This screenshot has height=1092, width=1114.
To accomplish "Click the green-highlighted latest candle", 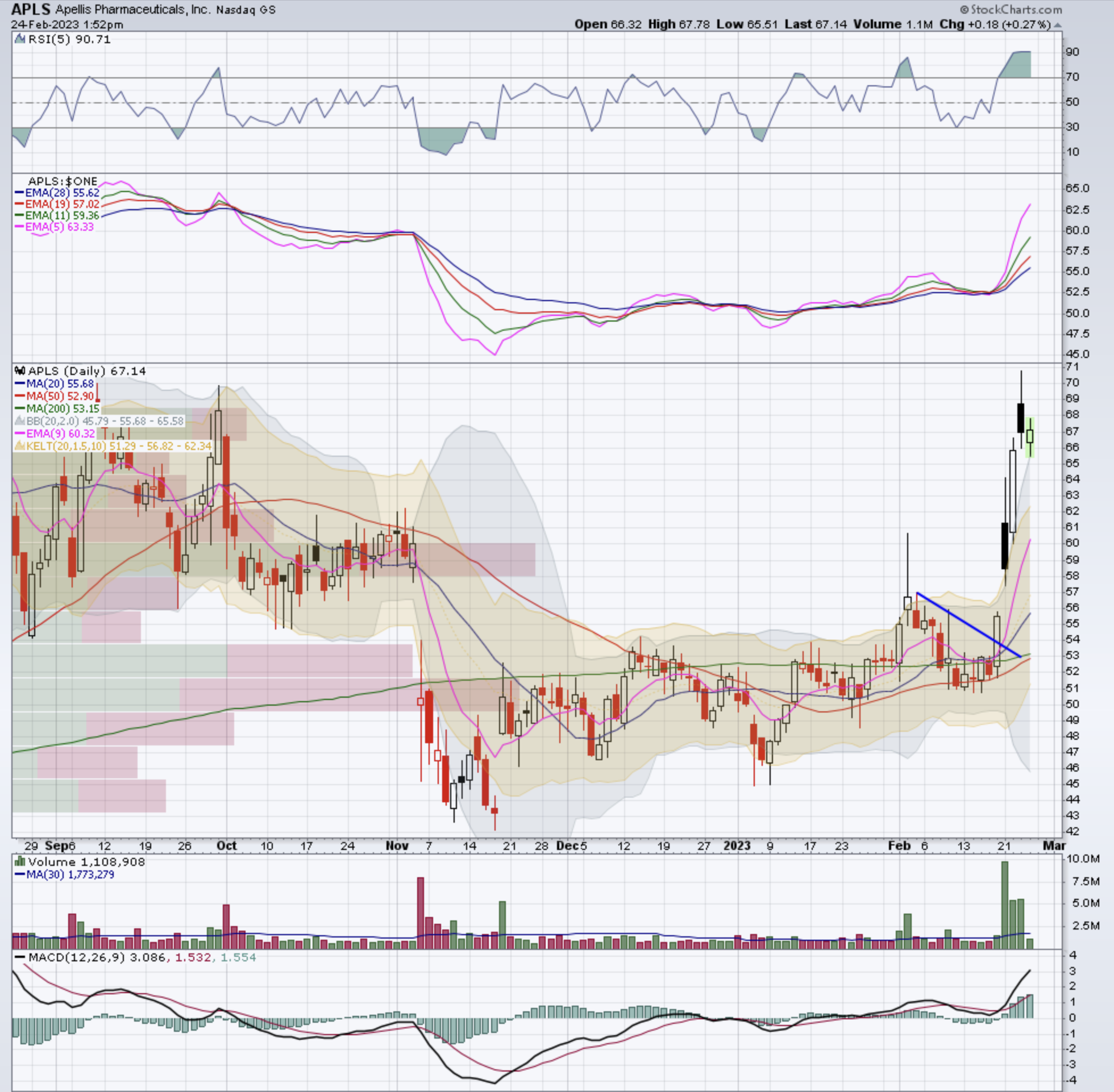I will (1030, 437).
